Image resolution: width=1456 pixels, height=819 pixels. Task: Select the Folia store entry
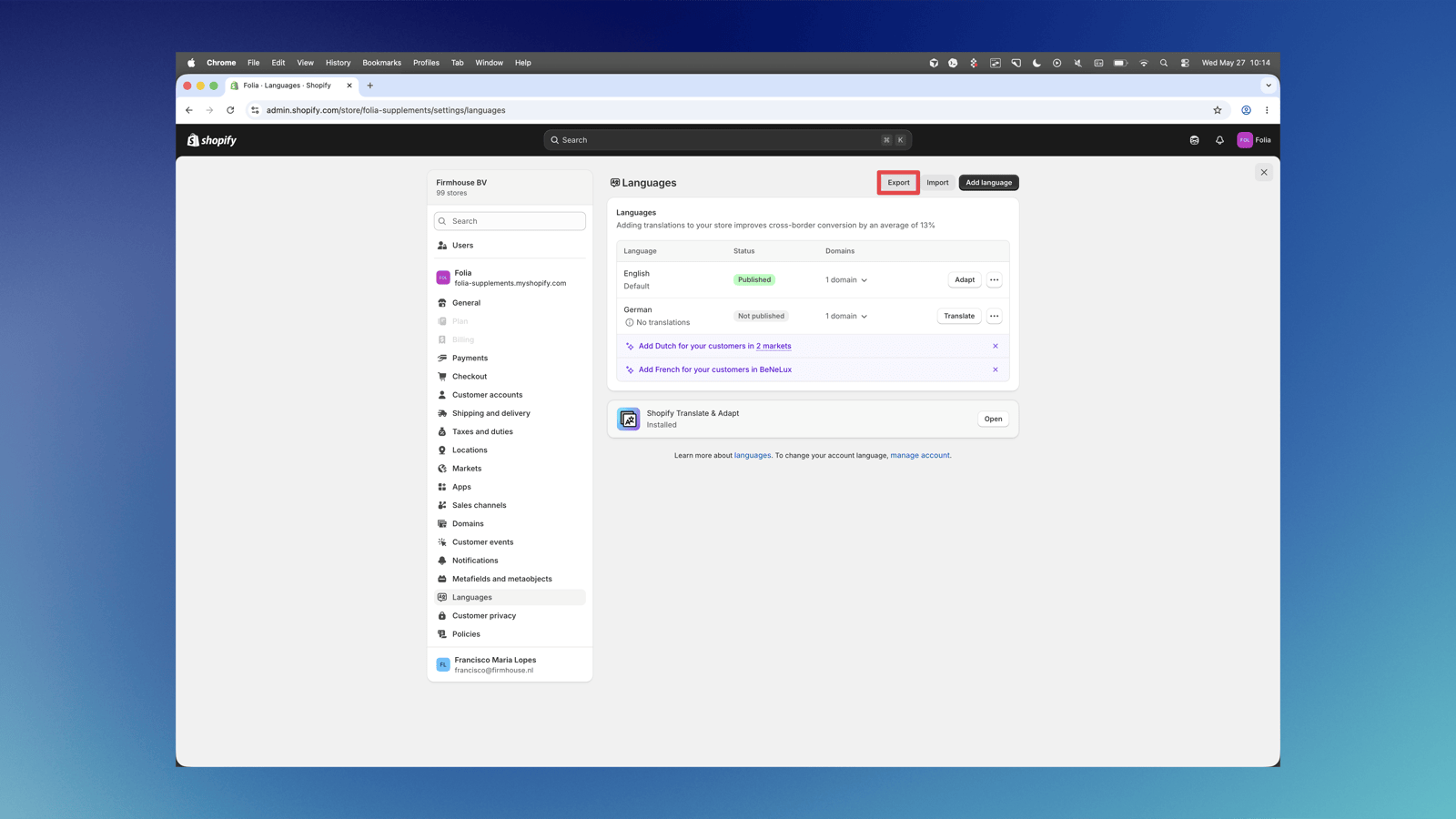click(x=510, y=278)
